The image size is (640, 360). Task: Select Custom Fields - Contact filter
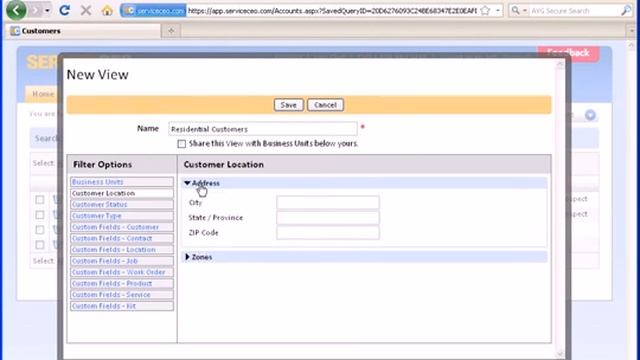tap(122, 238)
